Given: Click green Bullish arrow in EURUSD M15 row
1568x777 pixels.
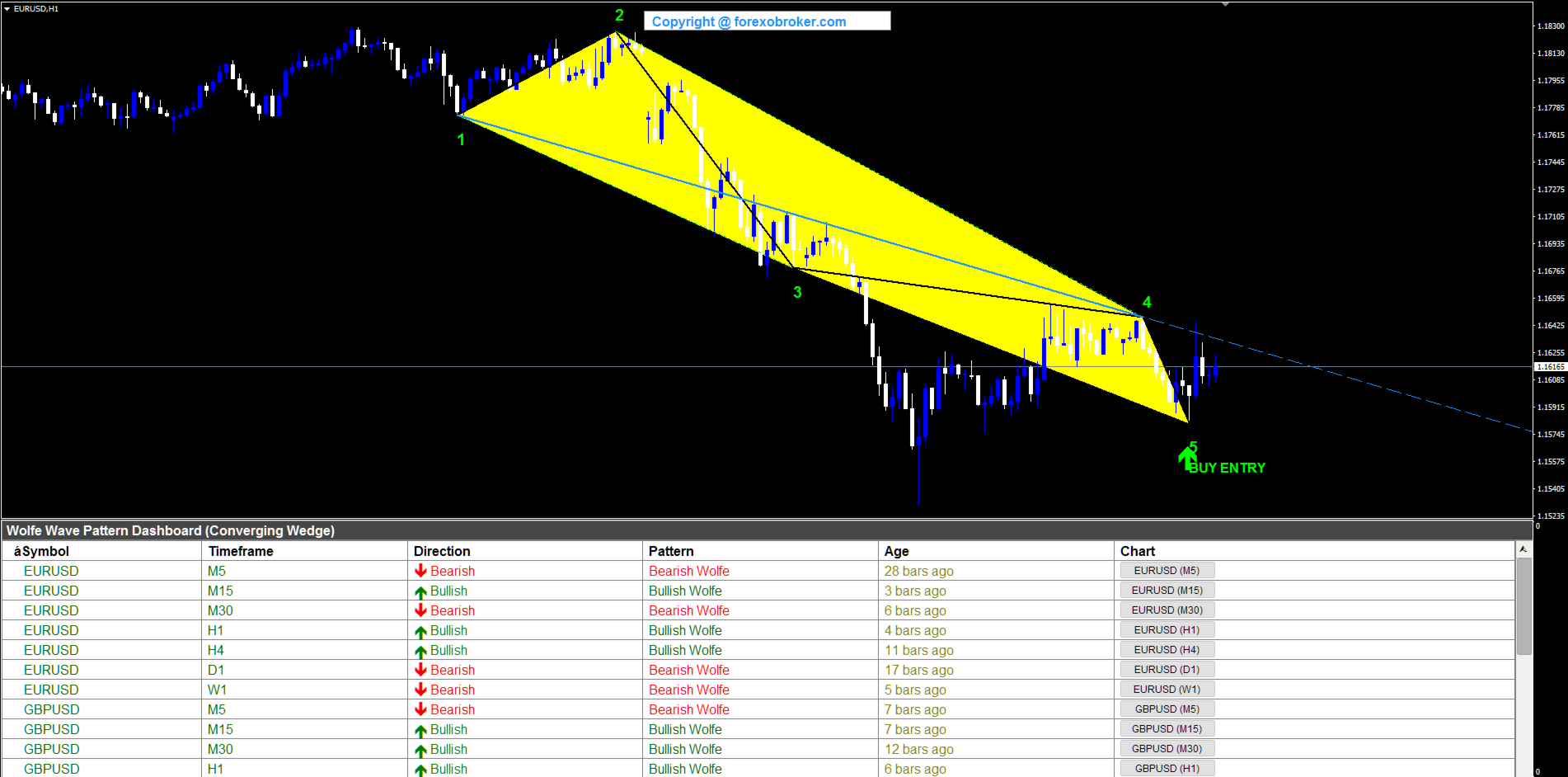Looking at the screenshot, I should [x=420, y=591].
